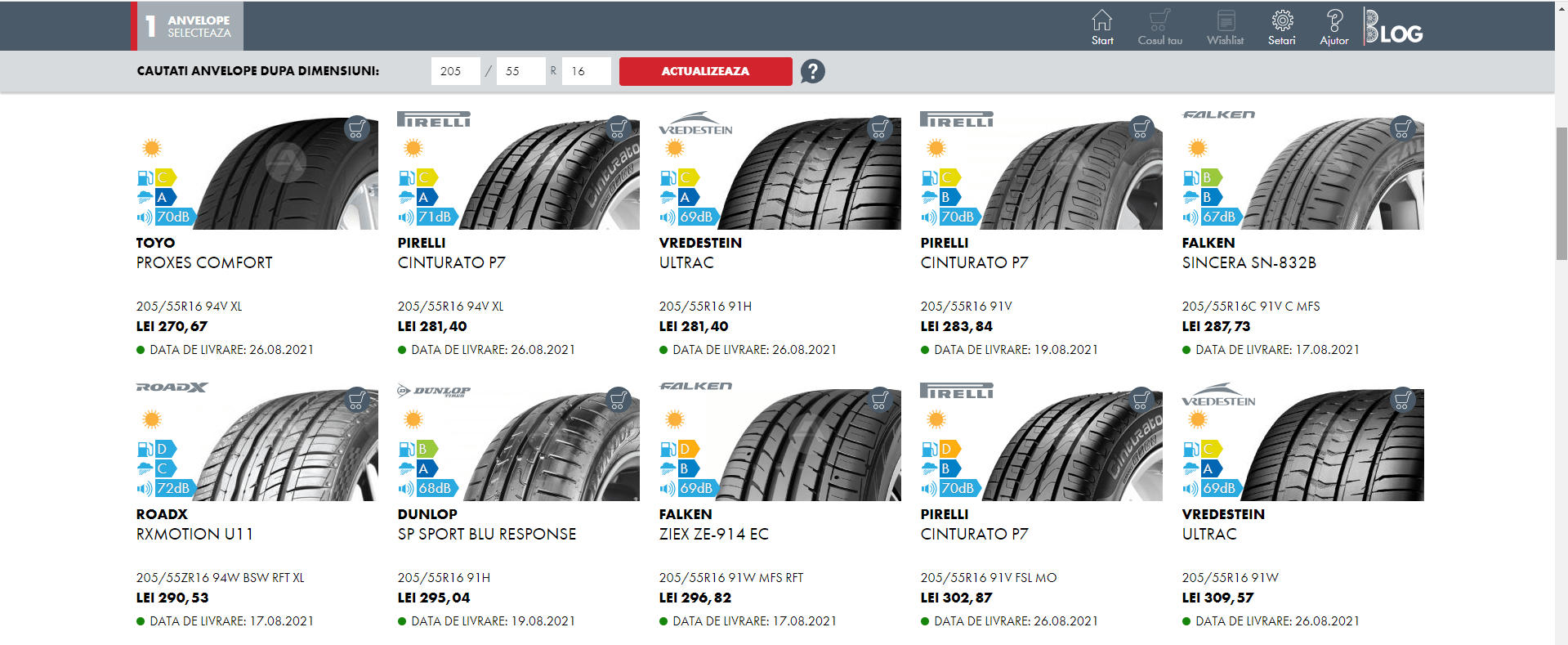Add Vredestein Ultrac 91W to cart

coord(1402,400)
